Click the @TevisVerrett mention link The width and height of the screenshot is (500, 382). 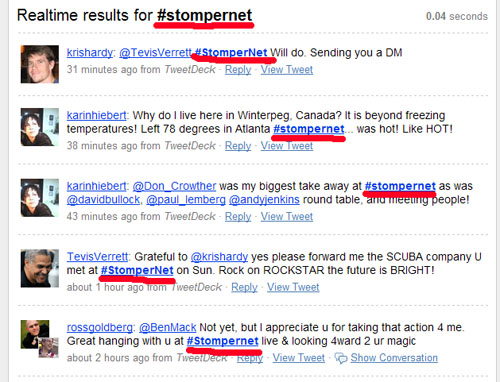pos(155,53)
